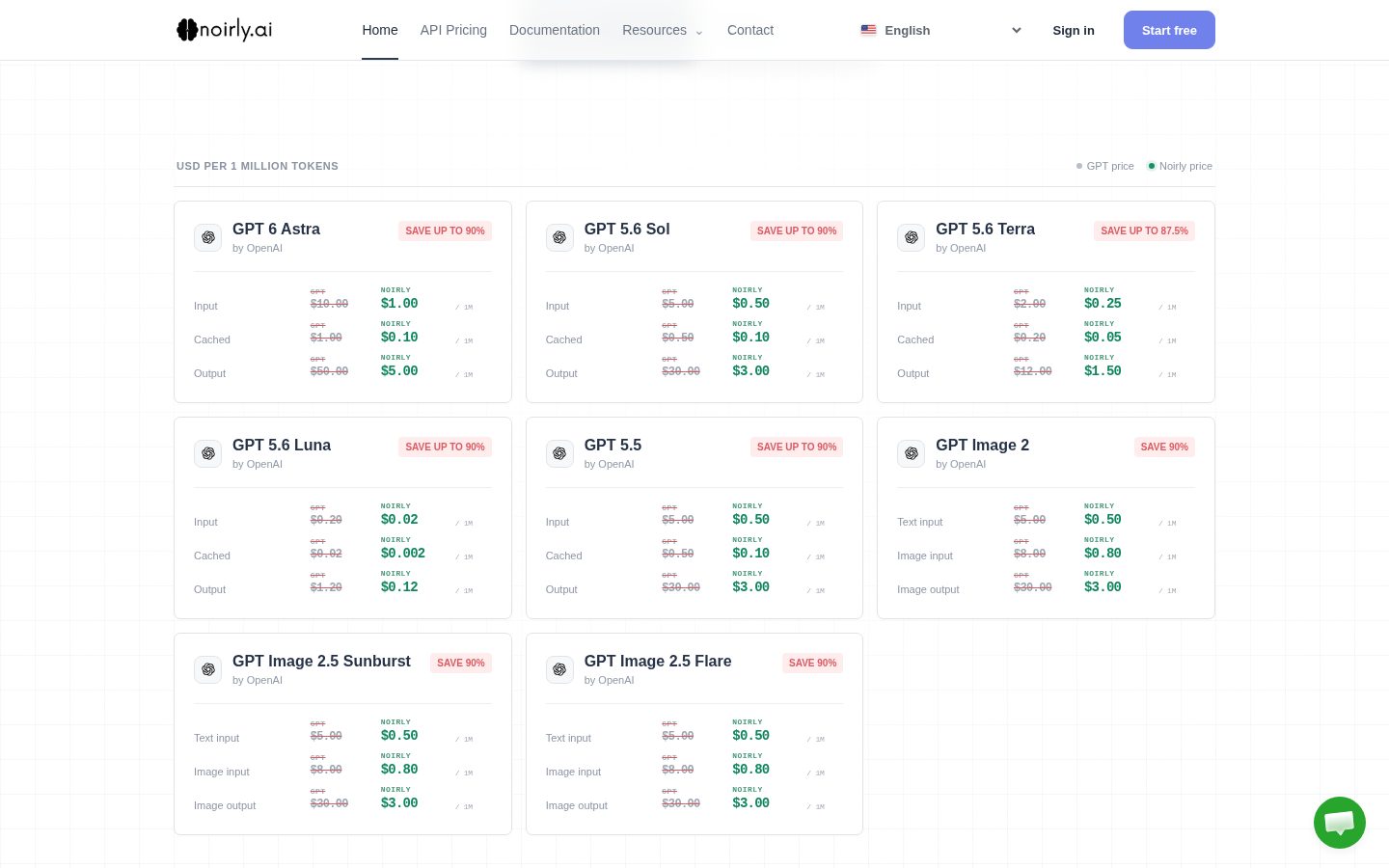The height and width of the screenshot is (868, 1389).
Task: Click the Start free button
Action: (1169, 30)
